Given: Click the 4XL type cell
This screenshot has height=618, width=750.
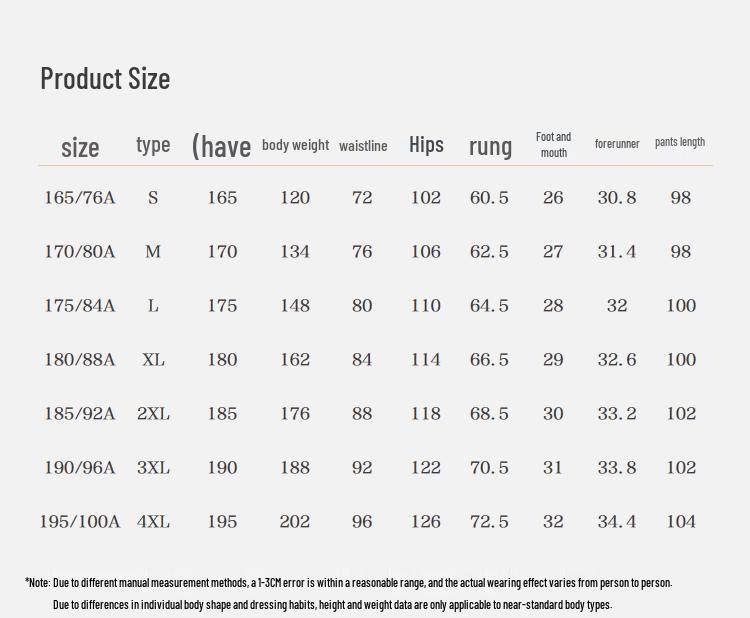Looking at the screenshot, I should coord(153,522).
